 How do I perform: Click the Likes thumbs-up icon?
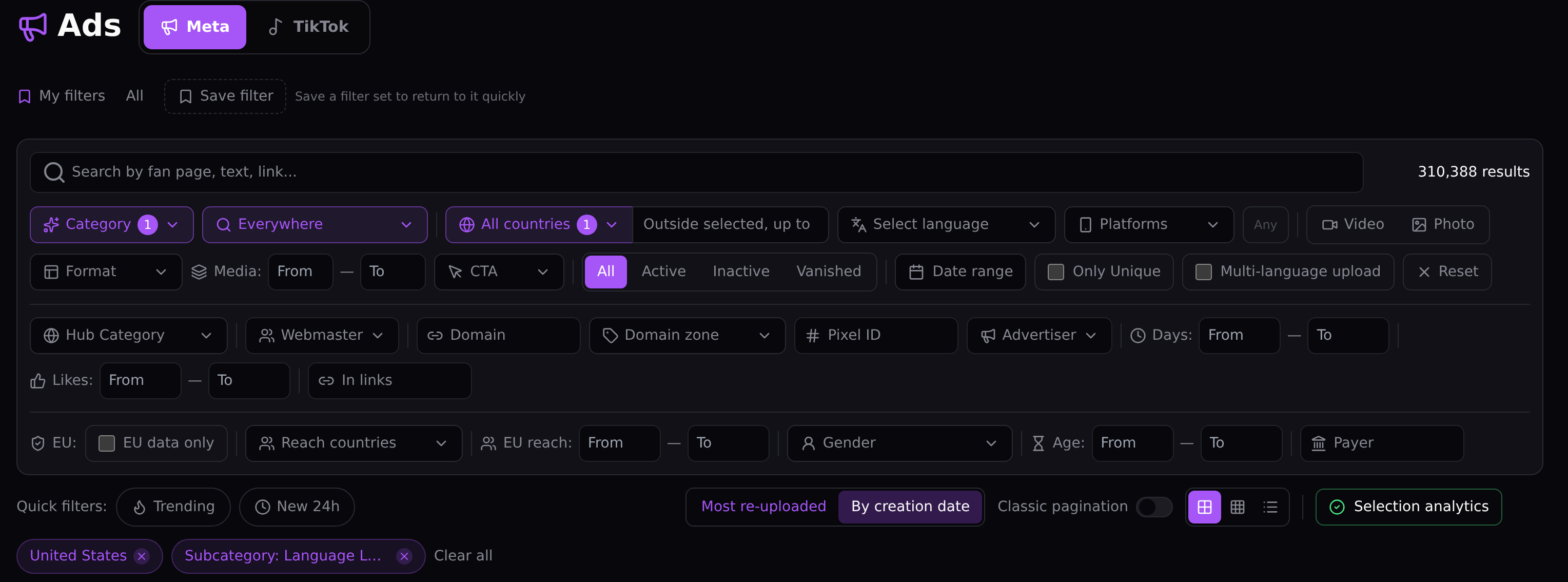click(38, 381)
